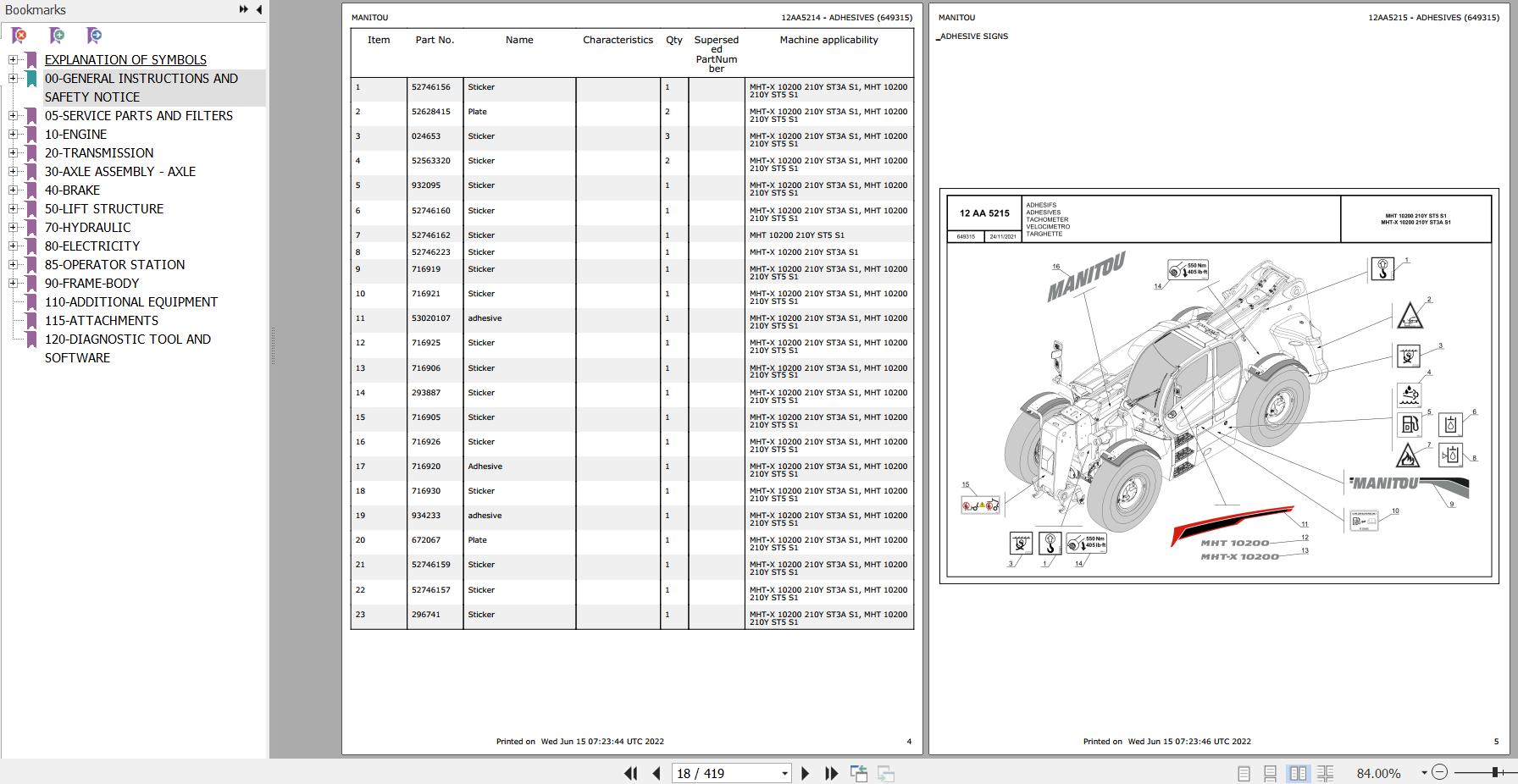Open the 40-BRAKE bookmark
The height and width of the screenshot is (784, 1518).
(x=72, y=190)
